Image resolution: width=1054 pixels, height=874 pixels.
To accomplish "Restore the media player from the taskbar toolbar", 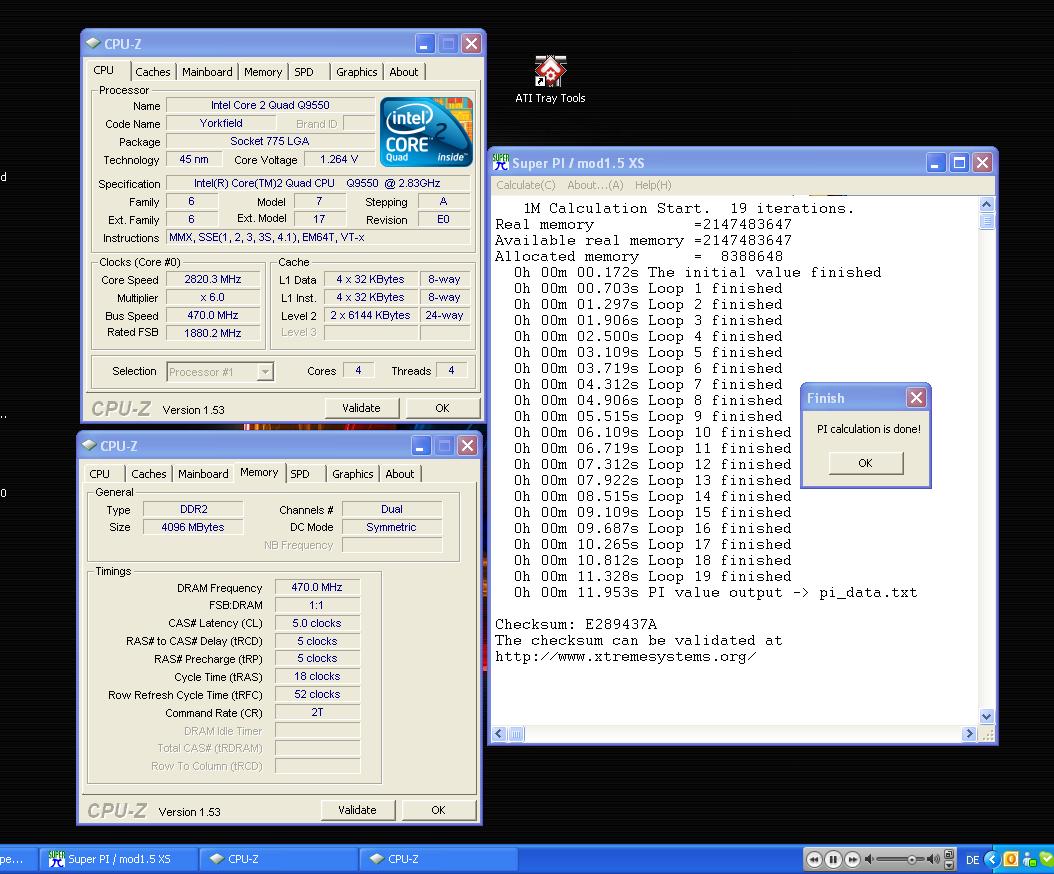I will (949, 854).
